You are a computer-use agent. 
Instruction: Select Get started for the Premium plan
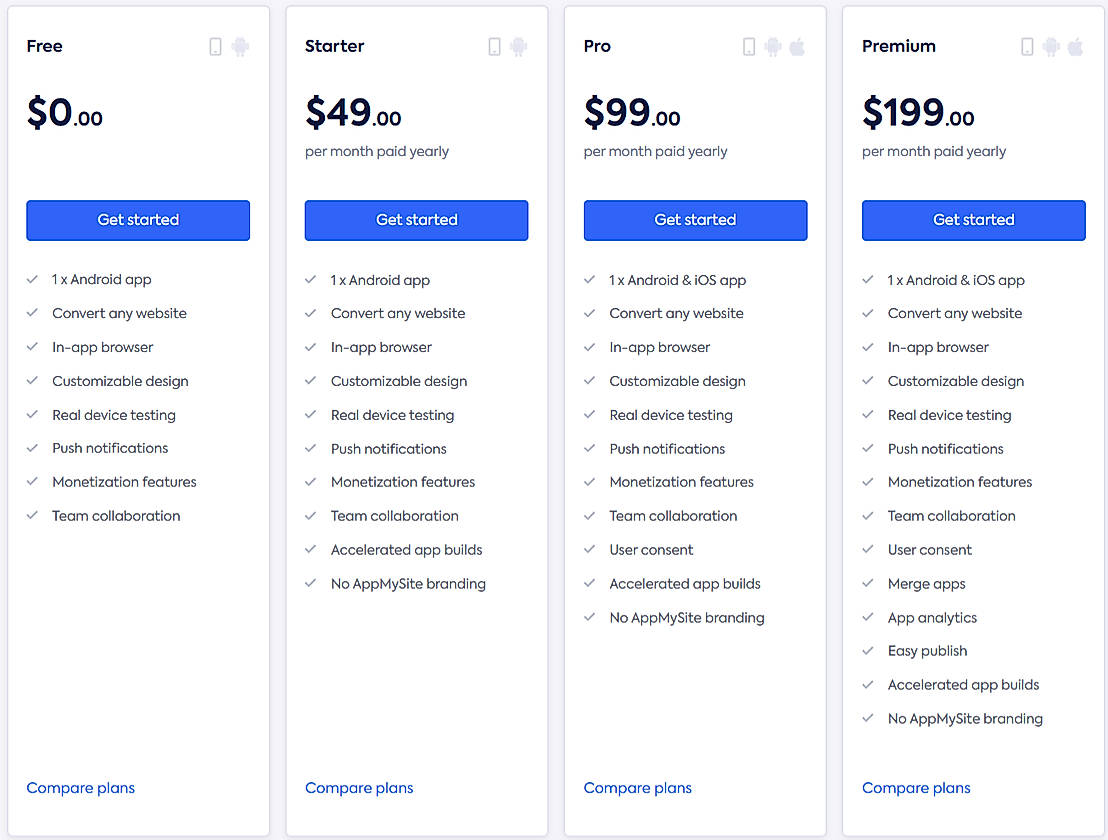973,220
